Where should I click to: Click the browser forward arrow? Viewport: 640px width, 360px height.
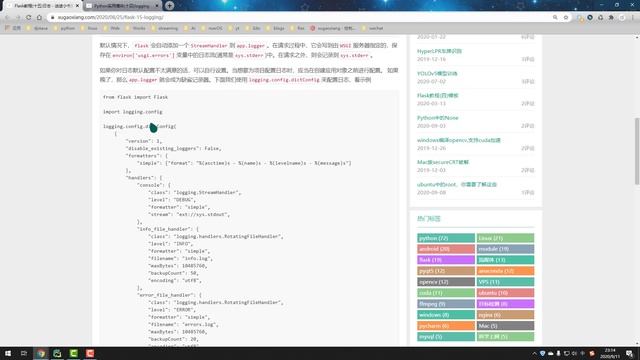(x=18, y=17)
